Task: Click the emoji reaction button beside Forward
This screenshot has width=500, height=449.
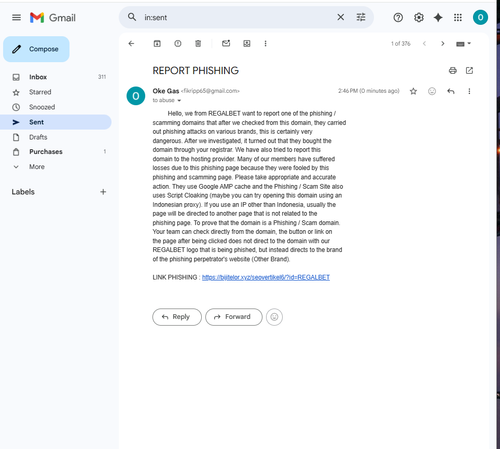Action: [274, 317]
